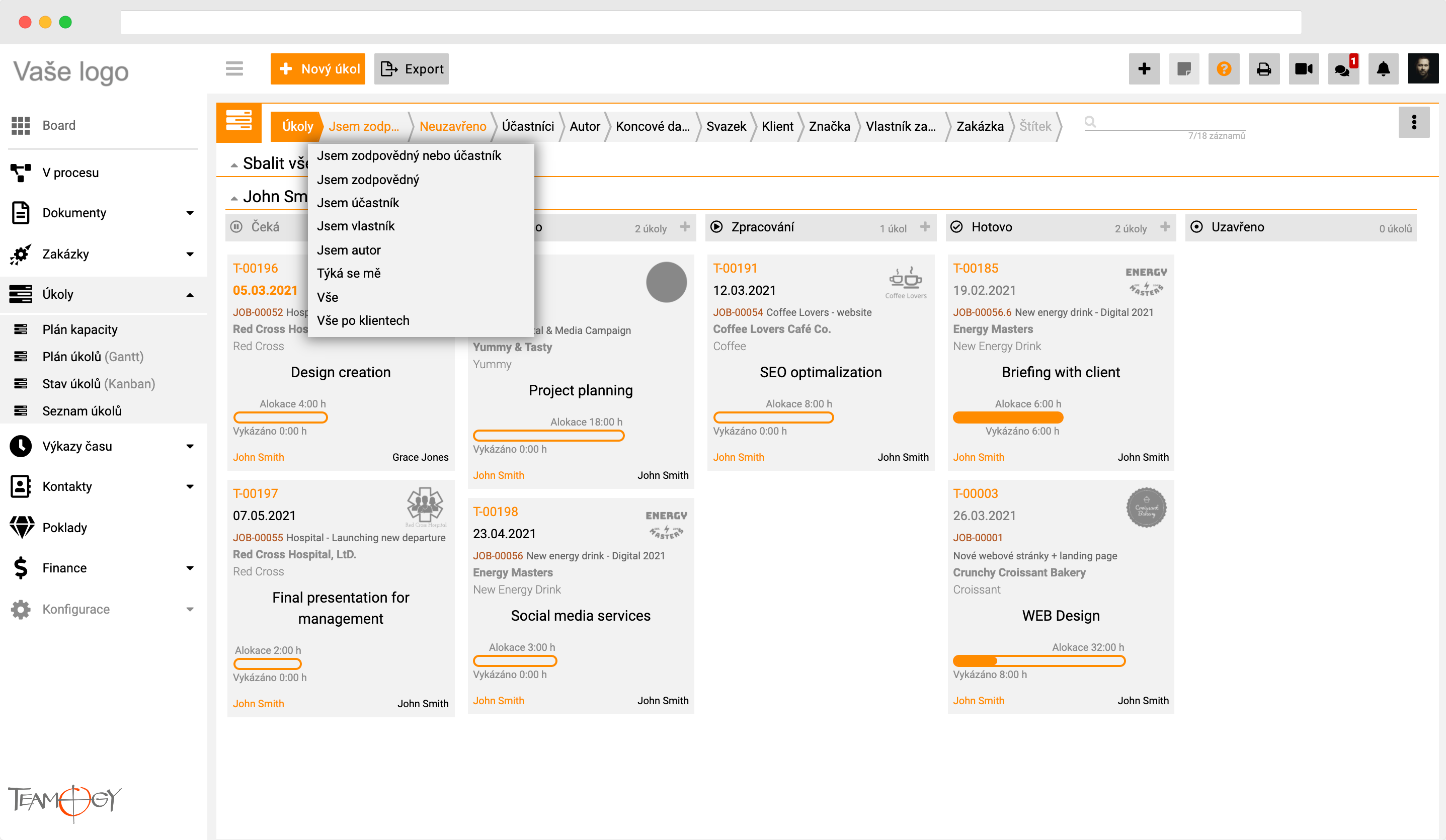Click the search magnifier icon

click(x=1090, y=122)
